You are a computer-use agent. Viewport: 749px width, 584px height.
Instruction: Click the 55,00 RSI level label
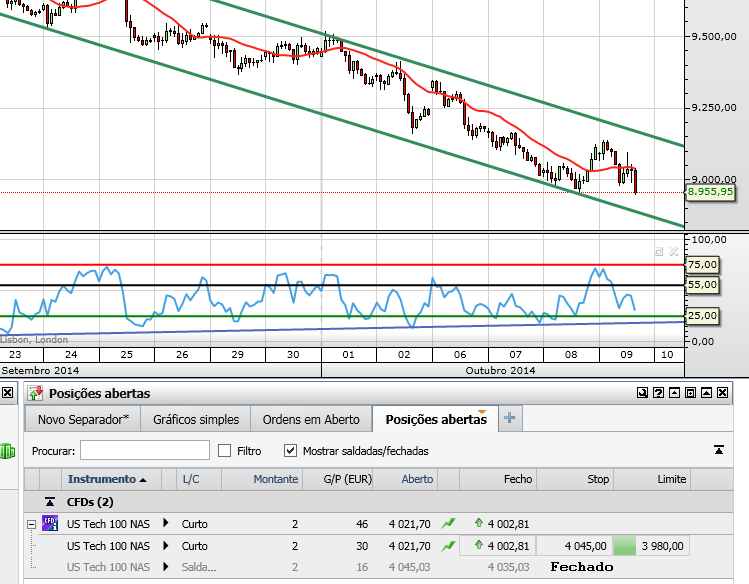pos(703,285)
